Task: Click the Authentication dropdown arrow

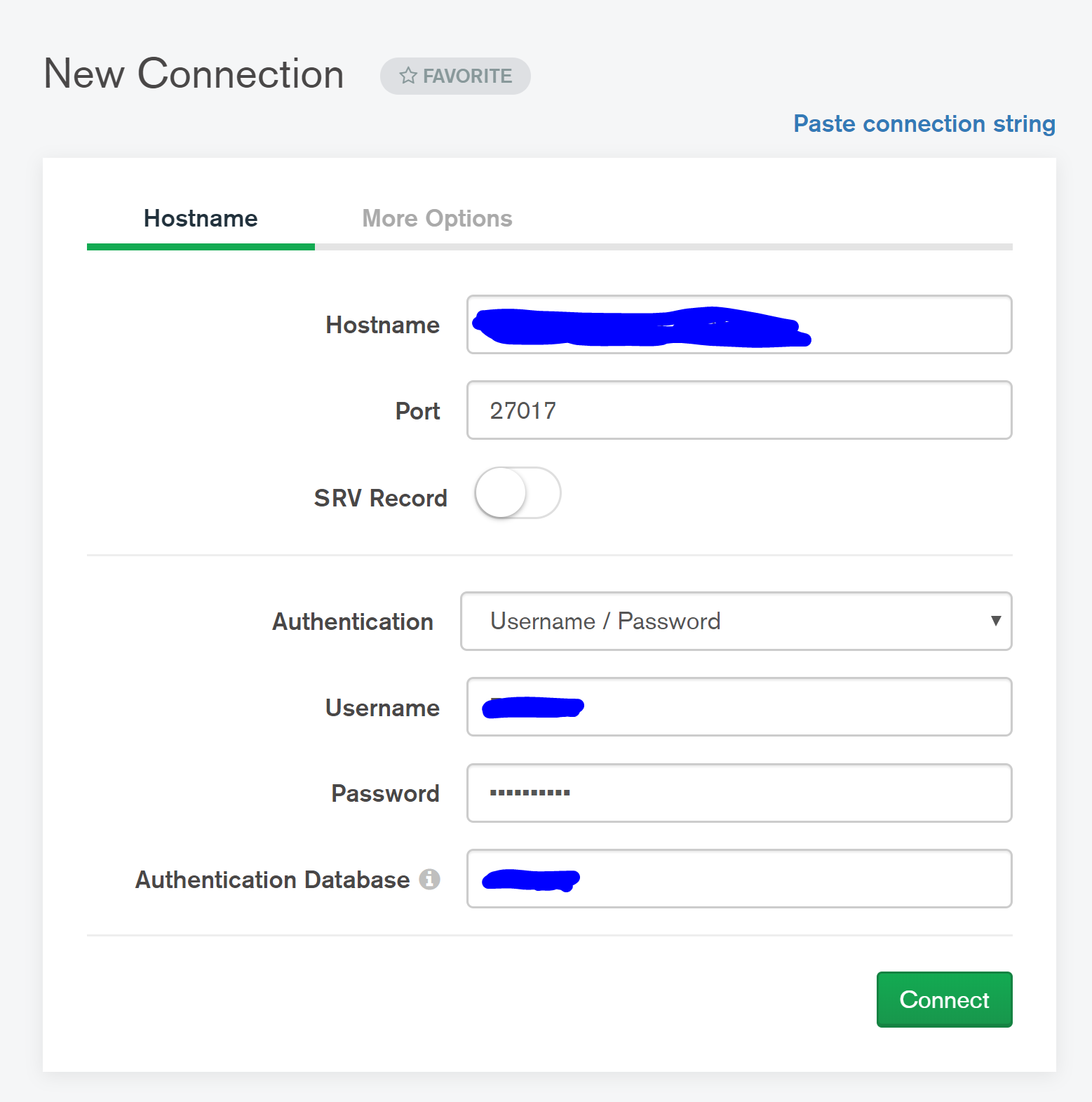Action: (x=995, y=621)
